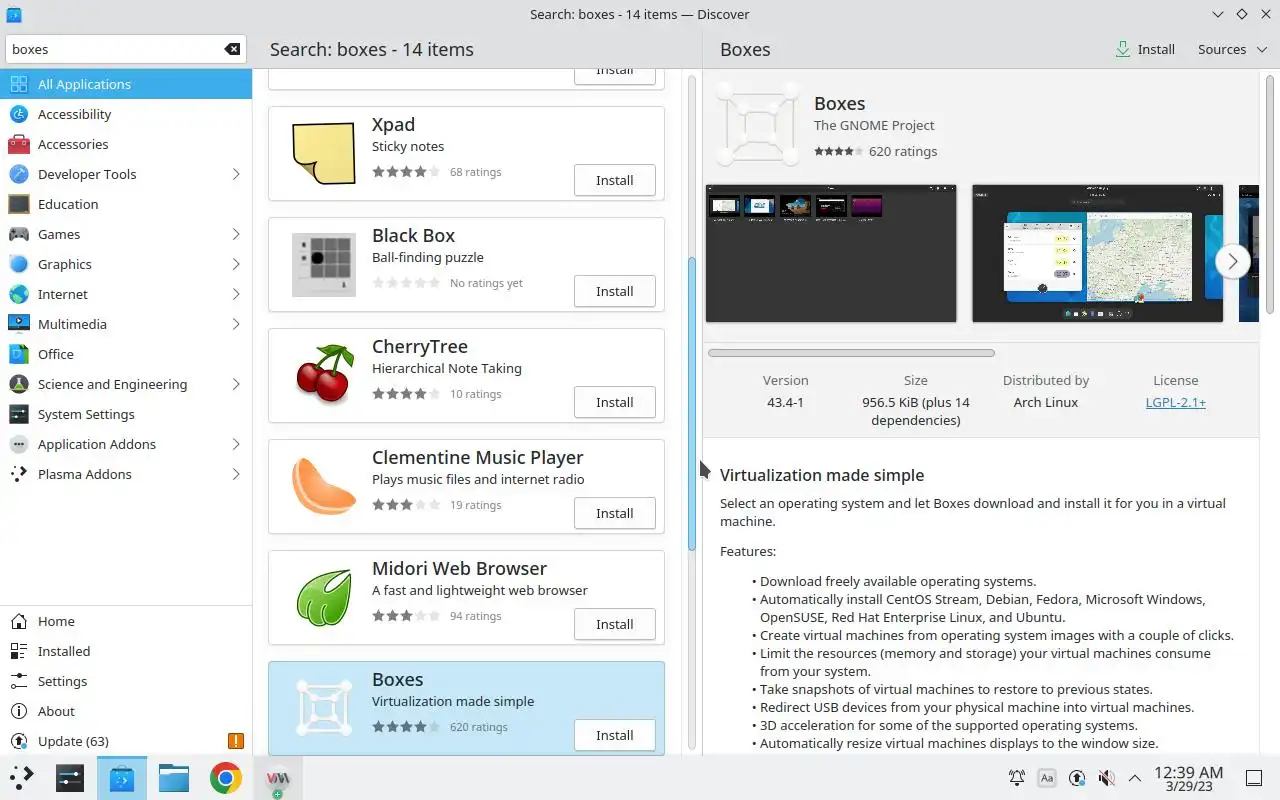Click the details pane vertical scrollbar
The height and width of the screenshot is (800, 1280).
[x=1271, y=195]
